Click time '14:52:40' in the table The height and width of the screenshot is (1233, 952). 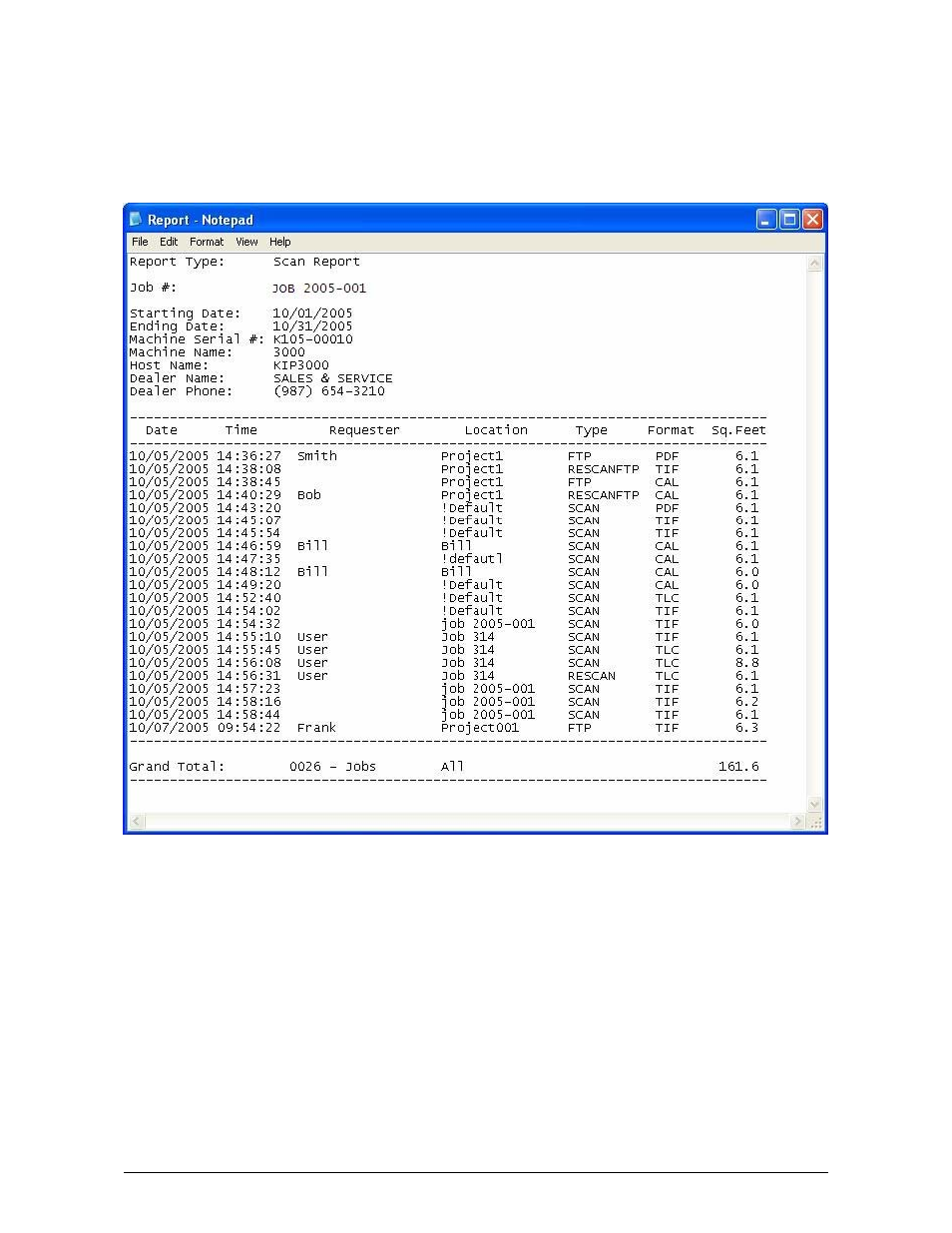click(x=248, y=598)
